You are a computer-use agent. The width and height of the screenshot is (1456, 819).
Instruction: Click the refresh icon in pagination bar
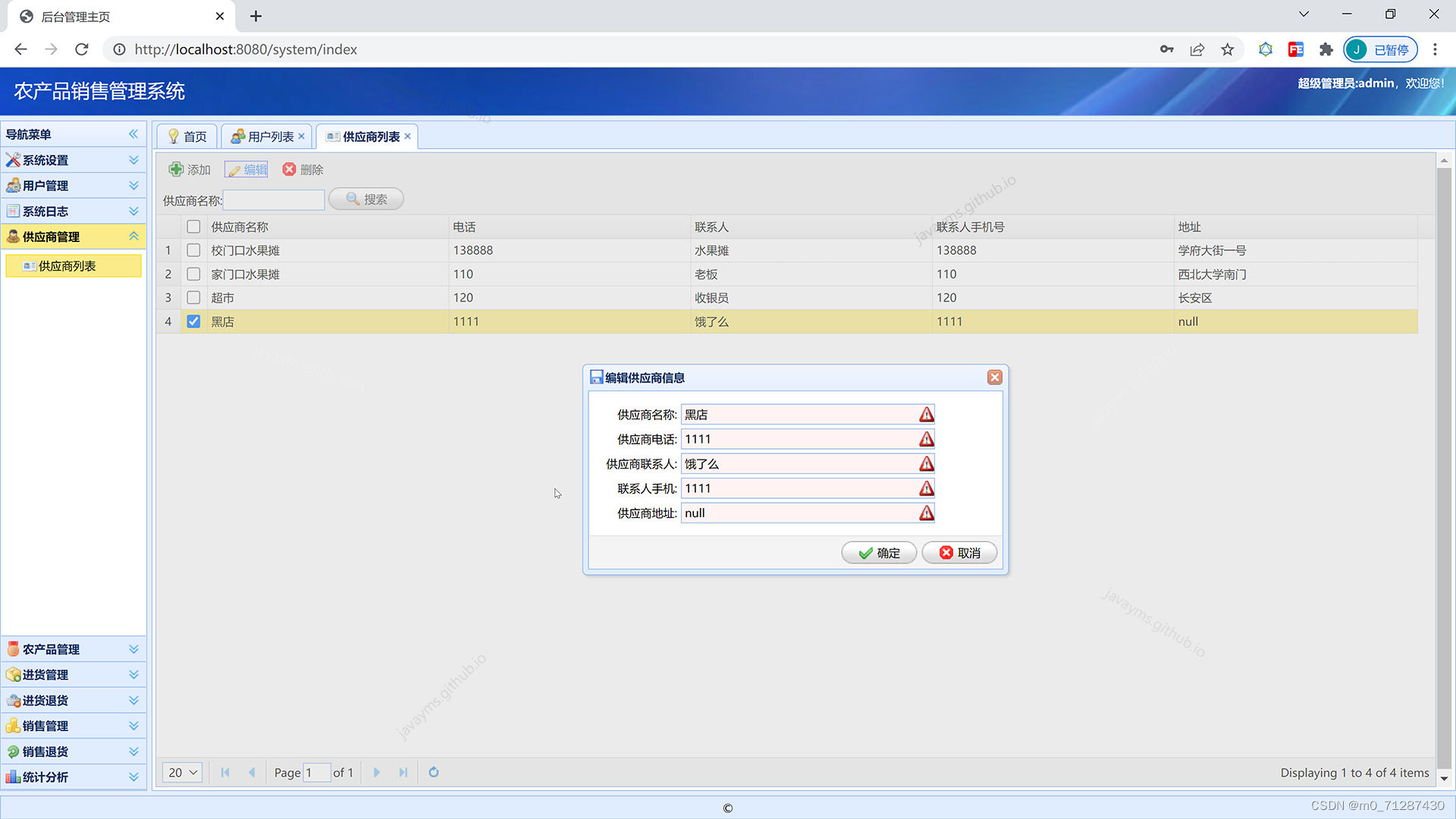[434, 772]
